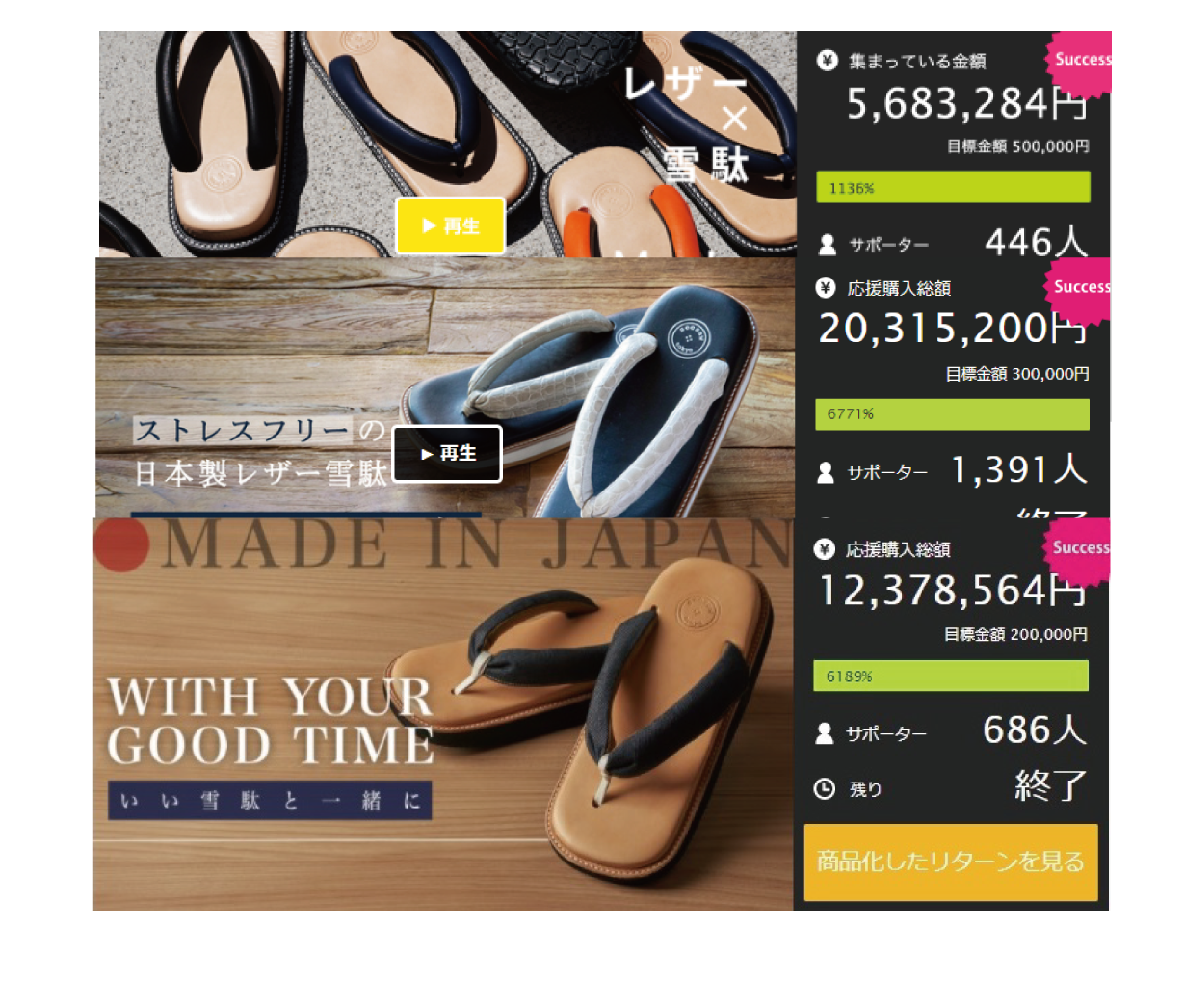Click the middle pink Success badge
This screenshot has width=1185, height=1008.
click(x=1079, y=288)
